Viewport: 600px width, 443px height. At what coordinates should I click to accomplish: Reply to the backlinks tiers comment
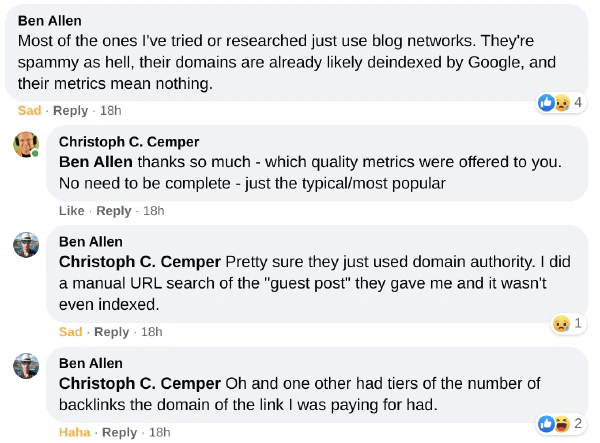click(x=119, y=432)
